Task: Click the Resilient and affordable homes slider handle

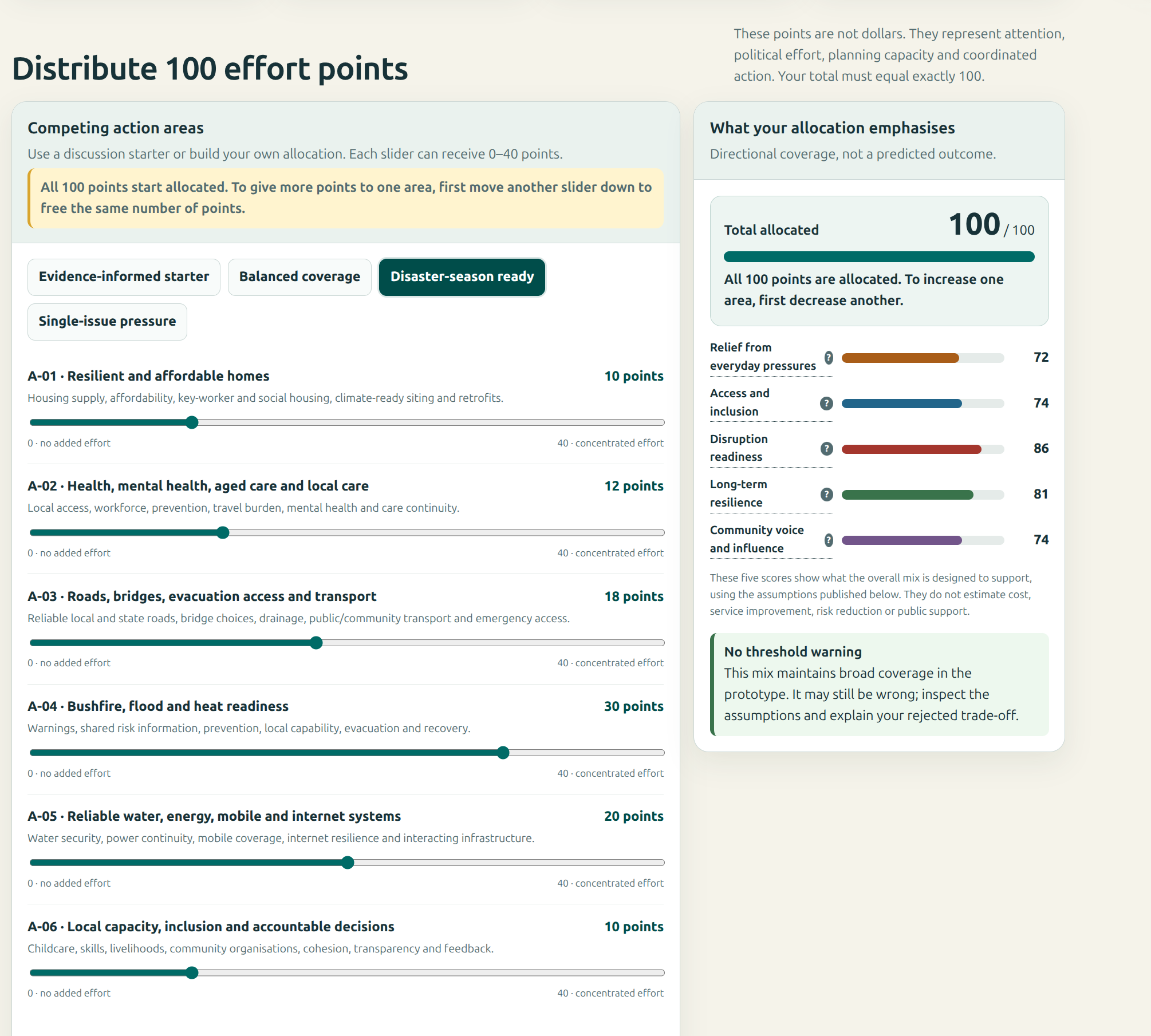Action: click(x=192, y=423)
